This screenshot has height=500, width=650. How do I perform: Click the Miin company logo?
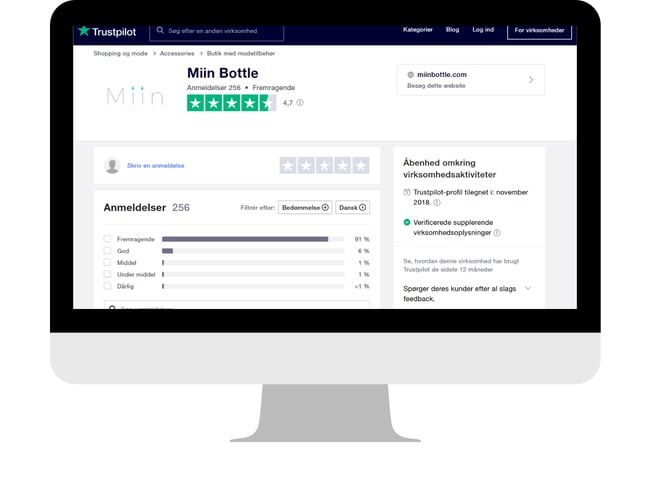[x=135, y=96]
